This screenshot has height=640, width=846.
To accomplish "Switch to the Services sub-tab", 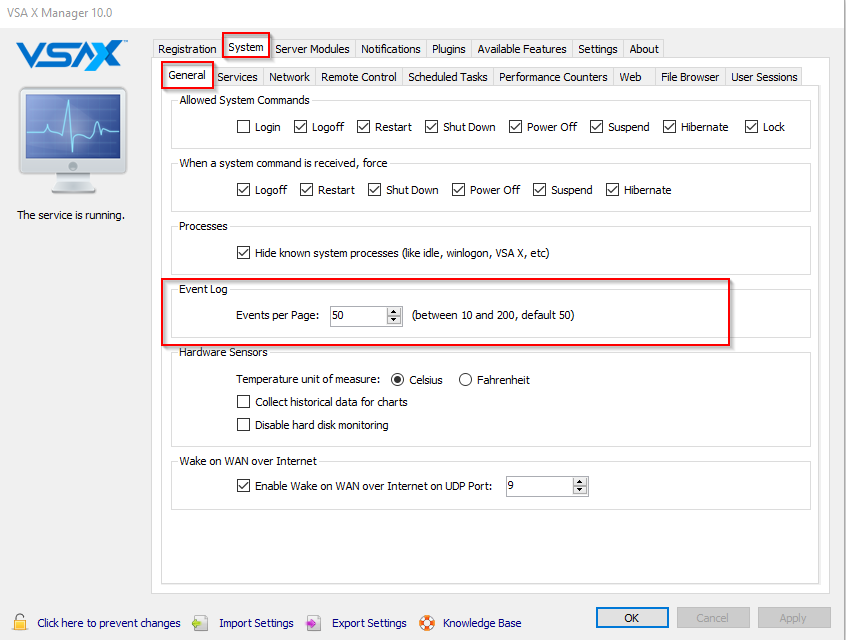I will tap(237, 77).
